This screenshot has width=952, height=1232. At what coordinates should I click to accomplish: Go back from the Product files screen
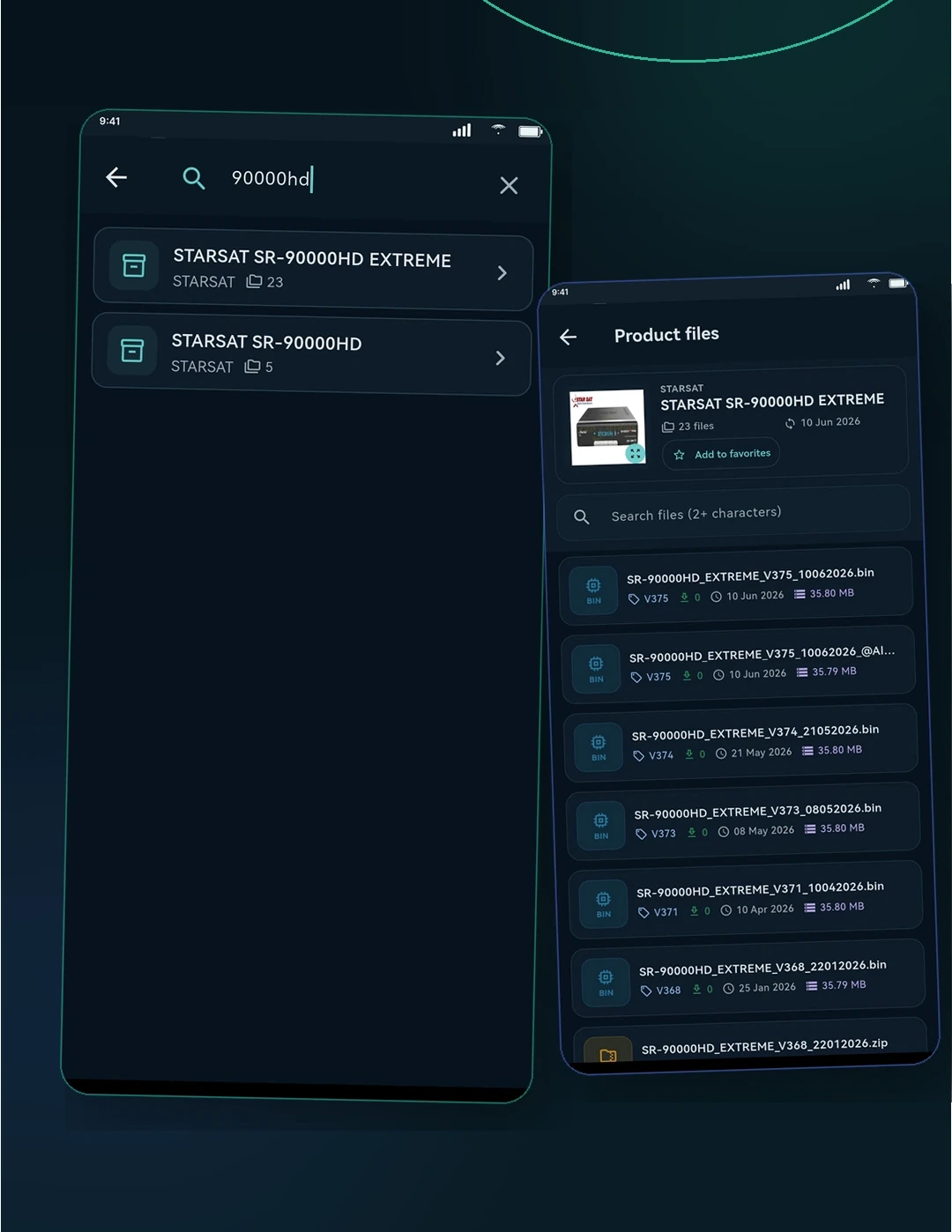(569, 337)
